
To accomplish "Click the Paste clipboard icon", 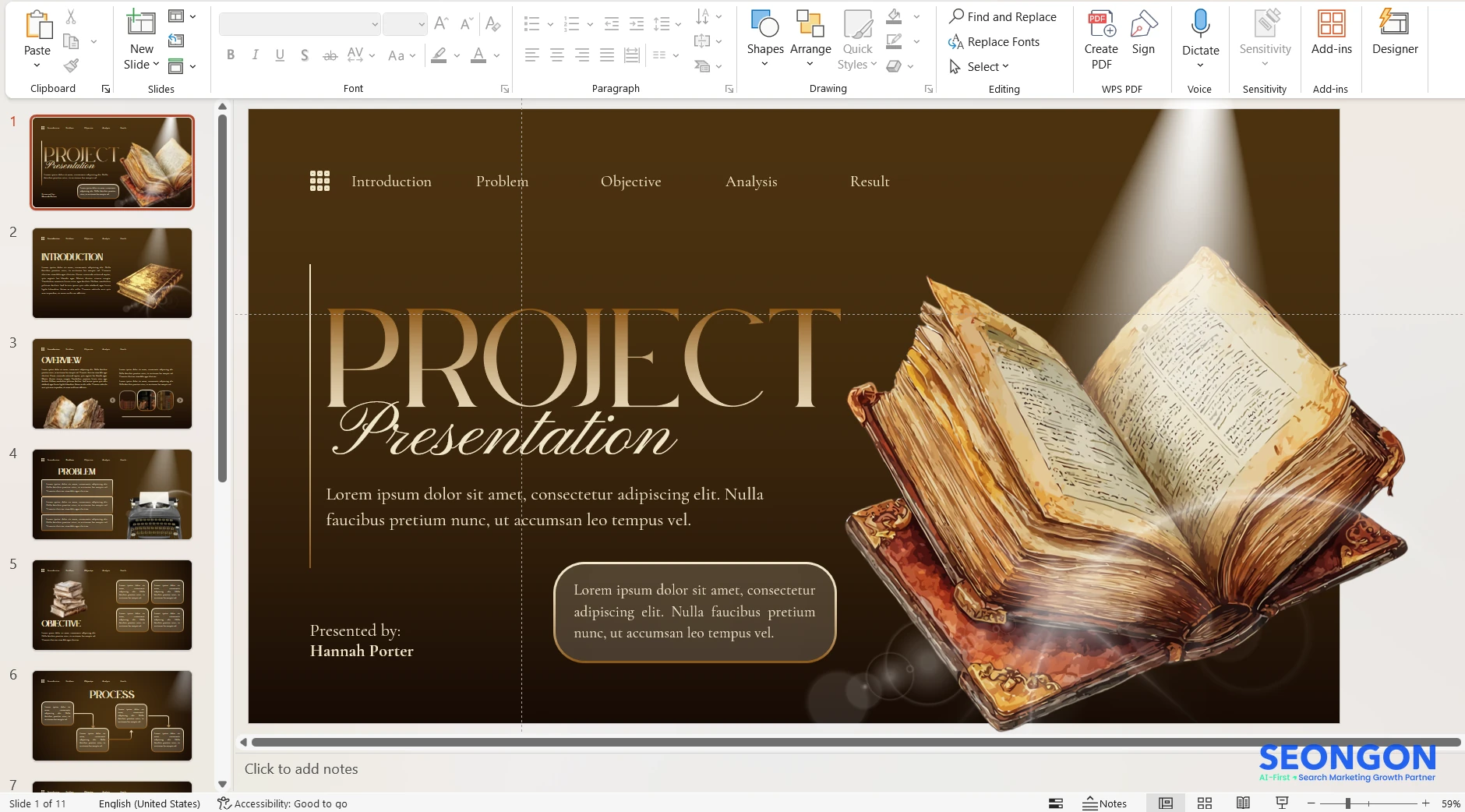I will tap(37, 26).
